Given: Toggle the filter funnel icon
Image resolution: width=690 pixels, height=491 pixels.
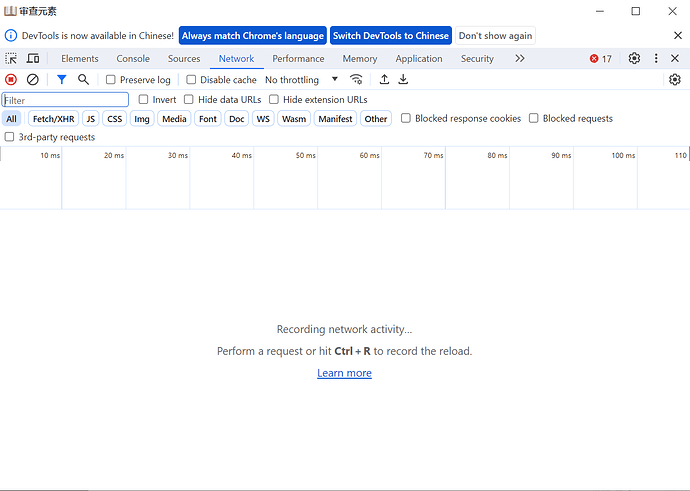Looking at the screenshot, I should click(61, 79).
